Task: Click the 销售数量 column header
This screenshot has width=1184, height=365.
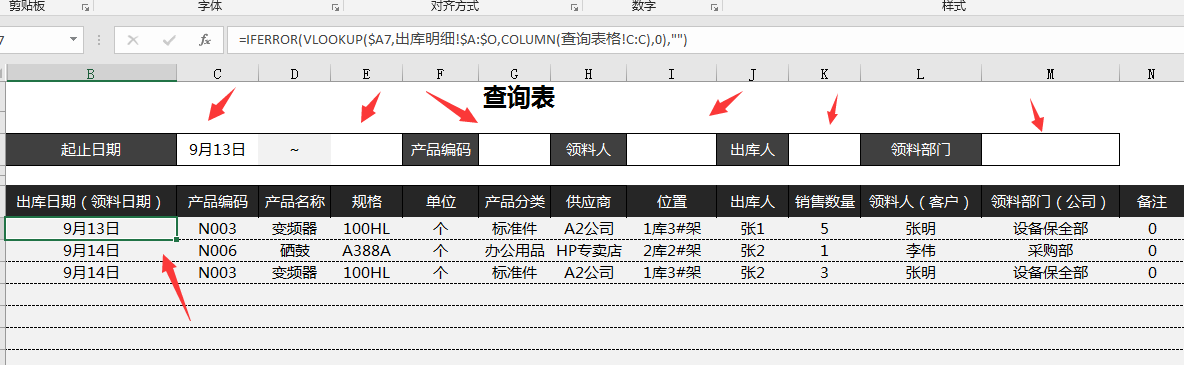Action: tap(825, 202)
